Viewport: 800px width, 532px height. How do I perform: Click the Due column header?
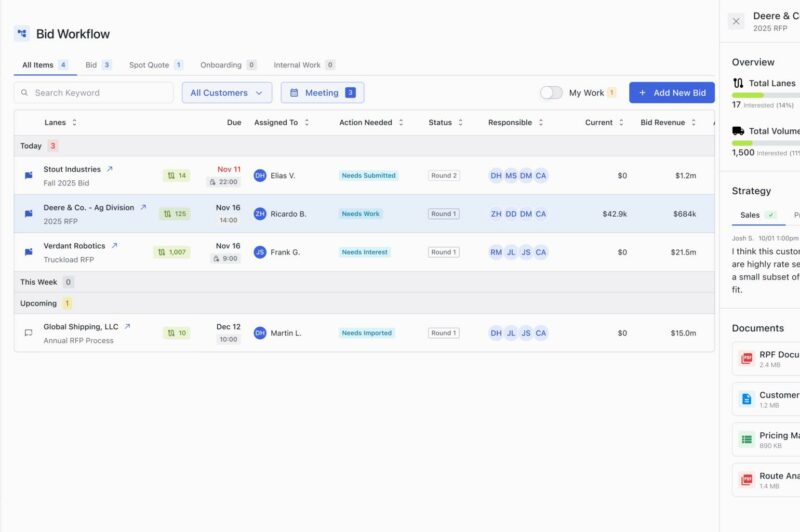234,122
